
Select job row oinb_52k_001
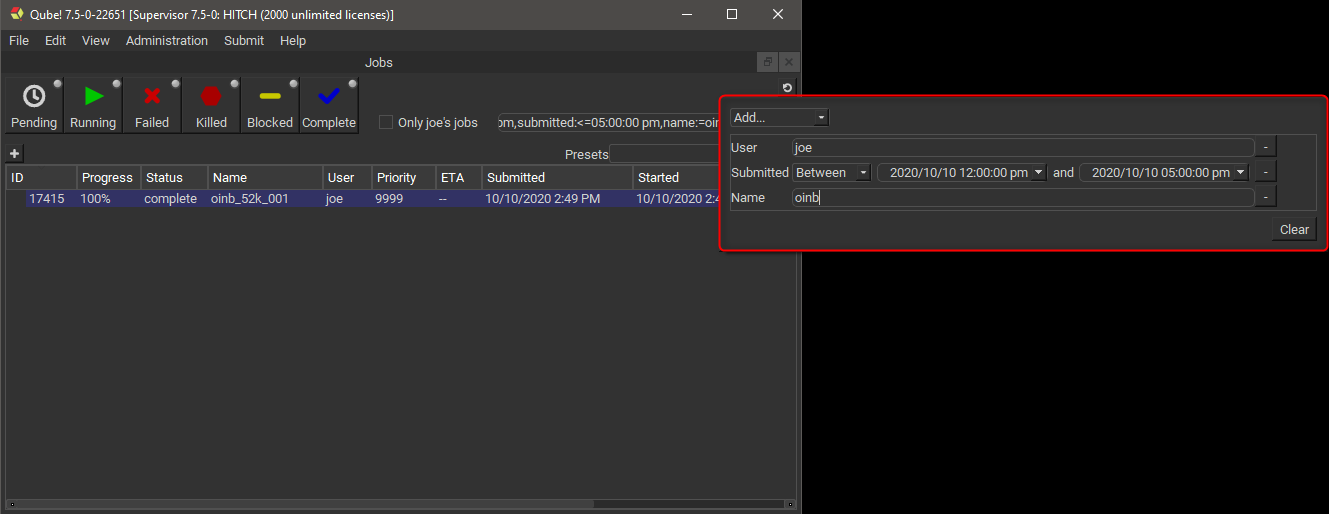pyautogui.click(x=250, y=199)
